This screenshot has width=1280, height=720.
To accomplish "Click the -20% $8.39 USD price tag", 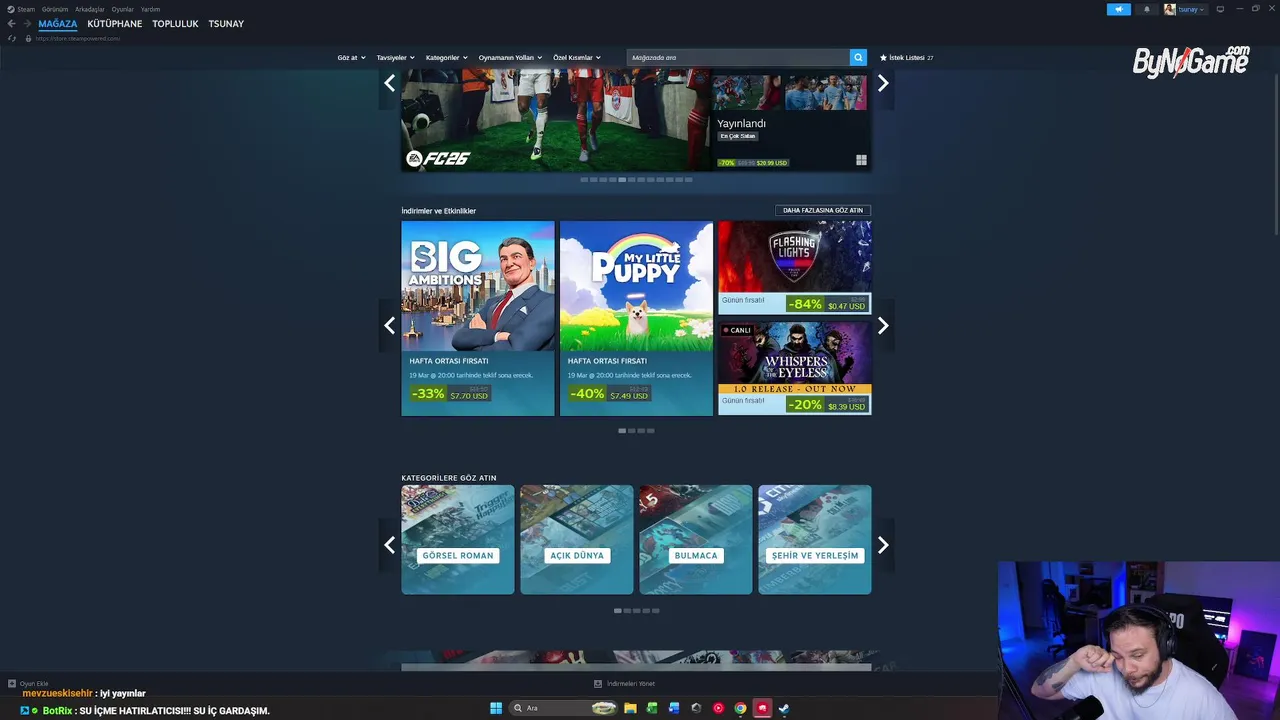I will pyautogui.click(x=827, y=405).
